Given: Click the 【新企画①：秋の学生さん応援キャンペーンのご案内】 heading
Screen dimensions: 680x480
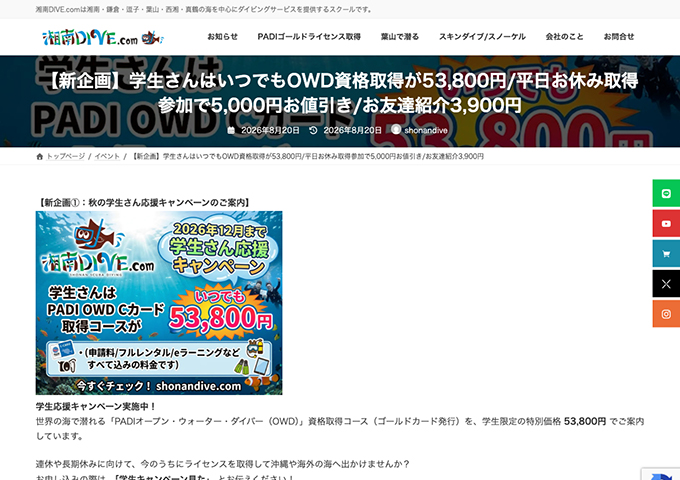Looking at the screenshot, I should 144,202.
